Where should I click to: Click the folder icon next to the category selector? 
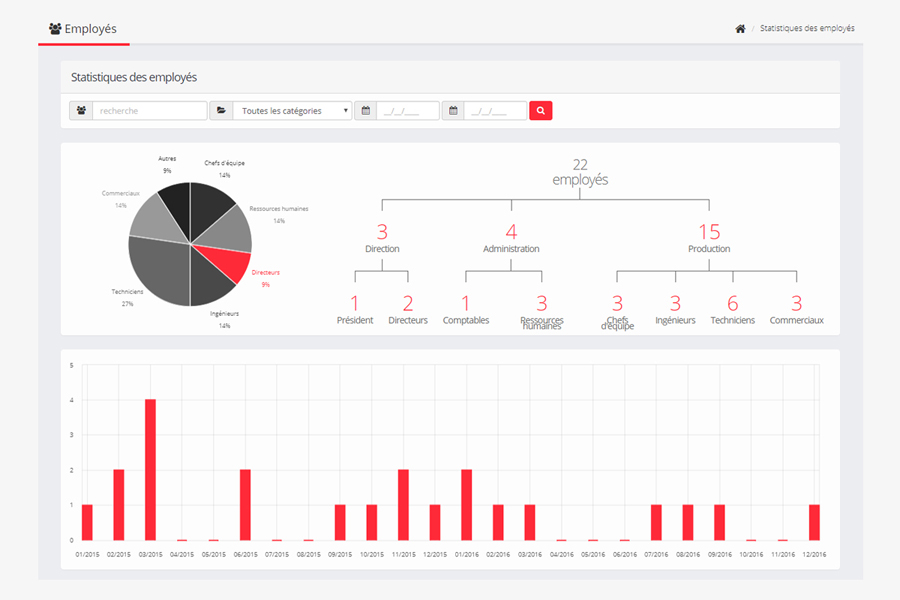222,110
